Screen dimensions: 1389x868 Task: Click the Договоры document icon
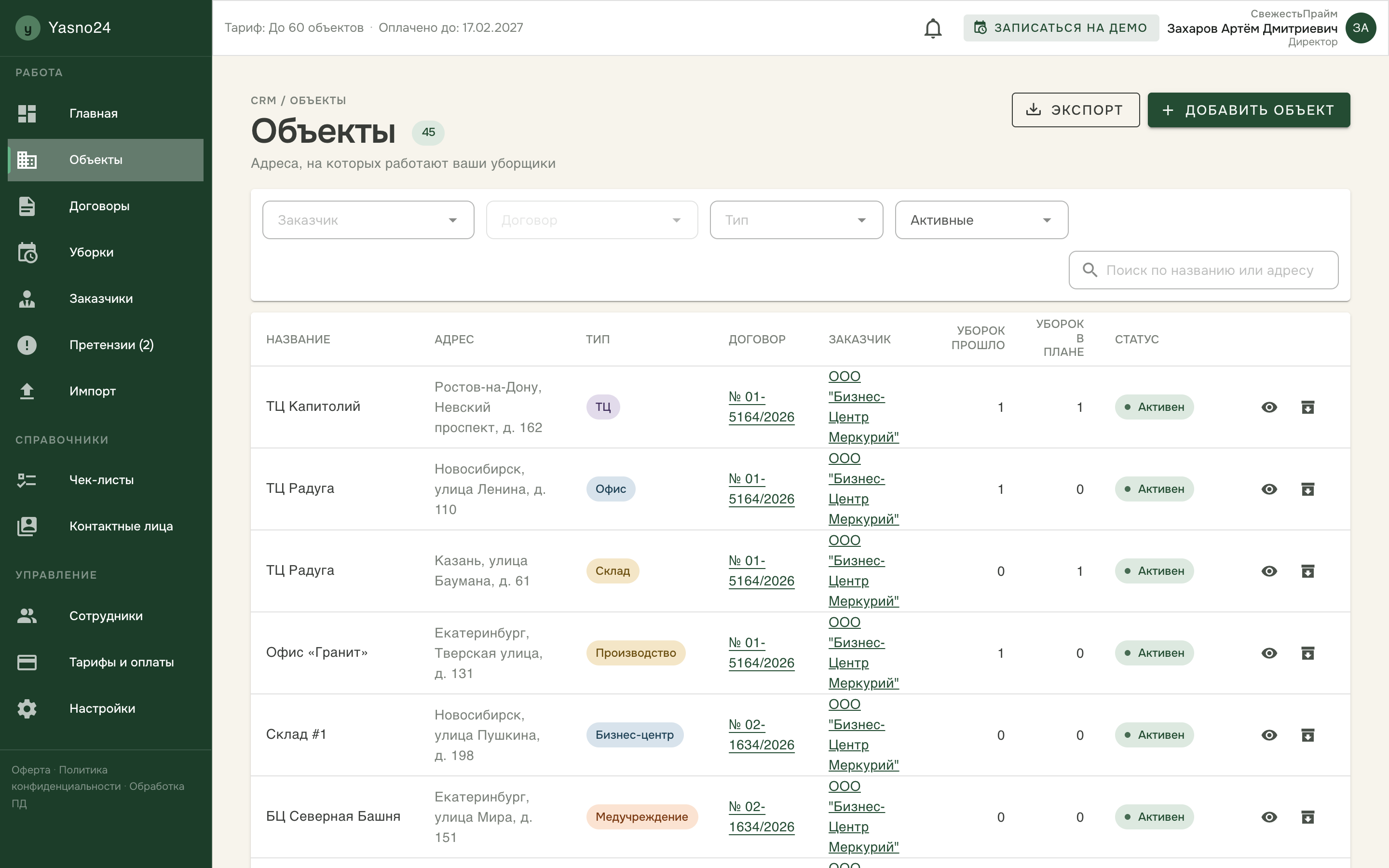[27, 206]
